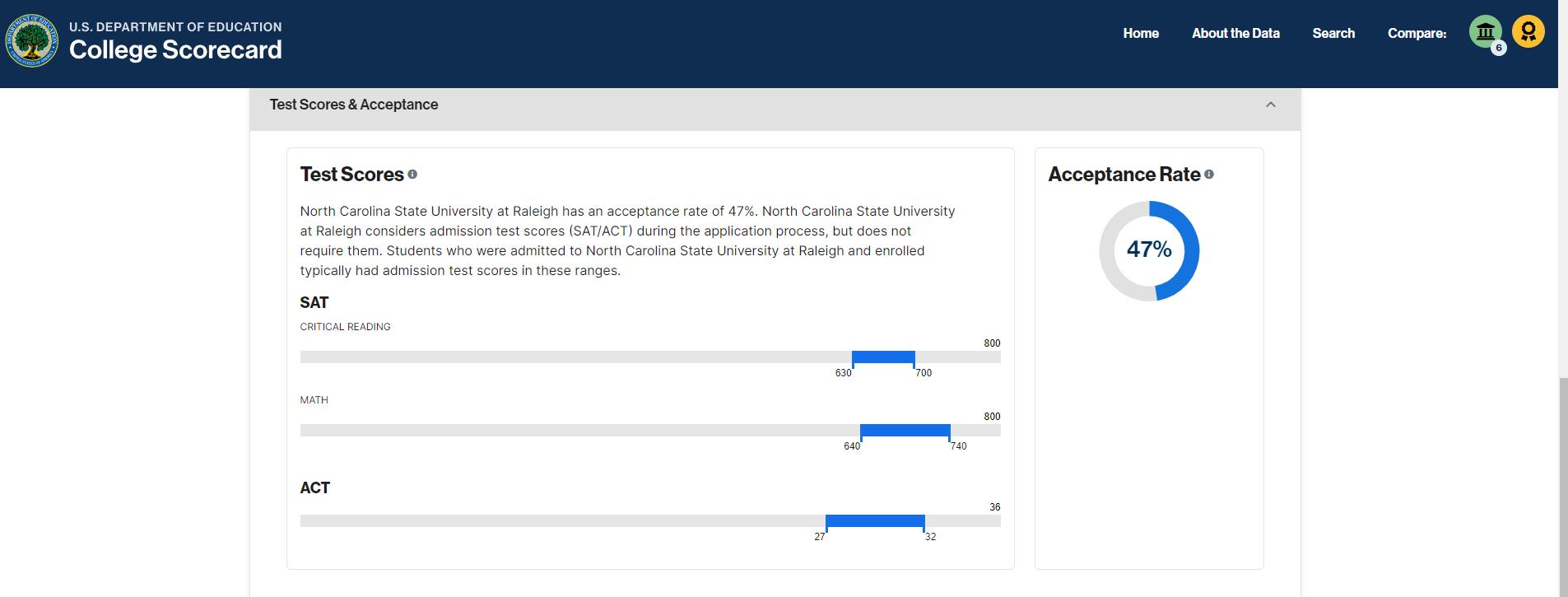Open the About the Data page
Viewport: 1568px width, 597px height.
(1235, 33)
